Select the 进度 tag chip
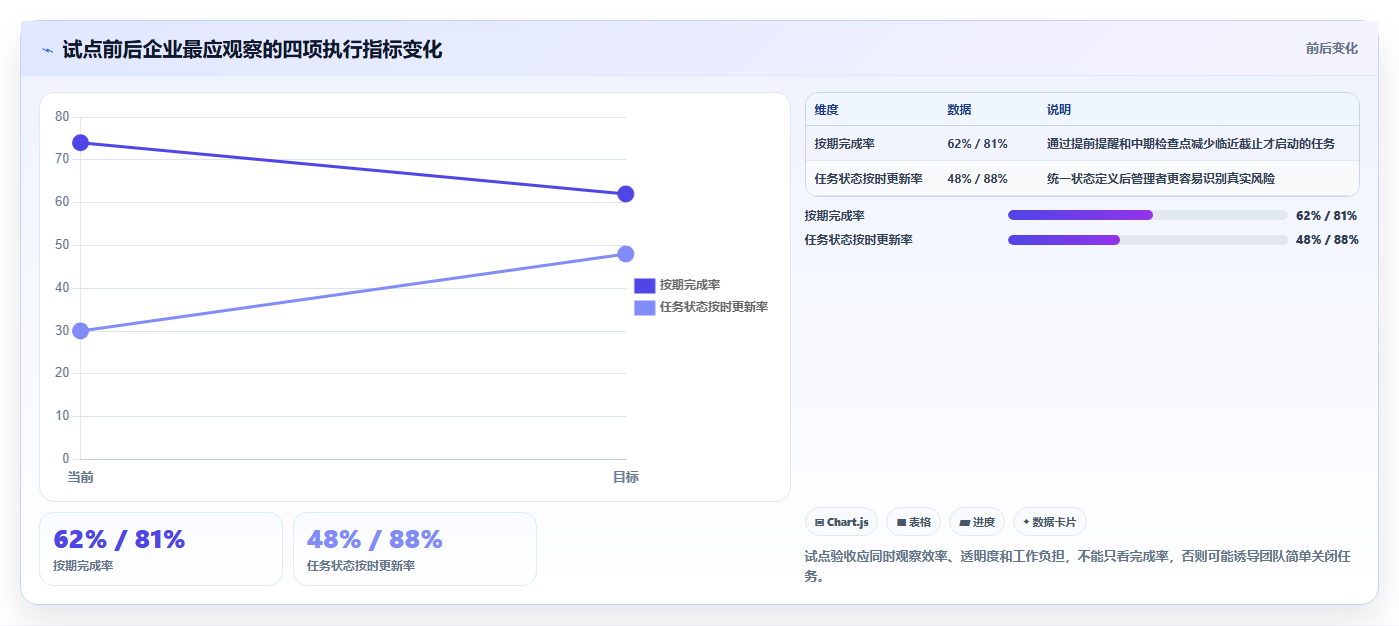 [x=977, y=522]
